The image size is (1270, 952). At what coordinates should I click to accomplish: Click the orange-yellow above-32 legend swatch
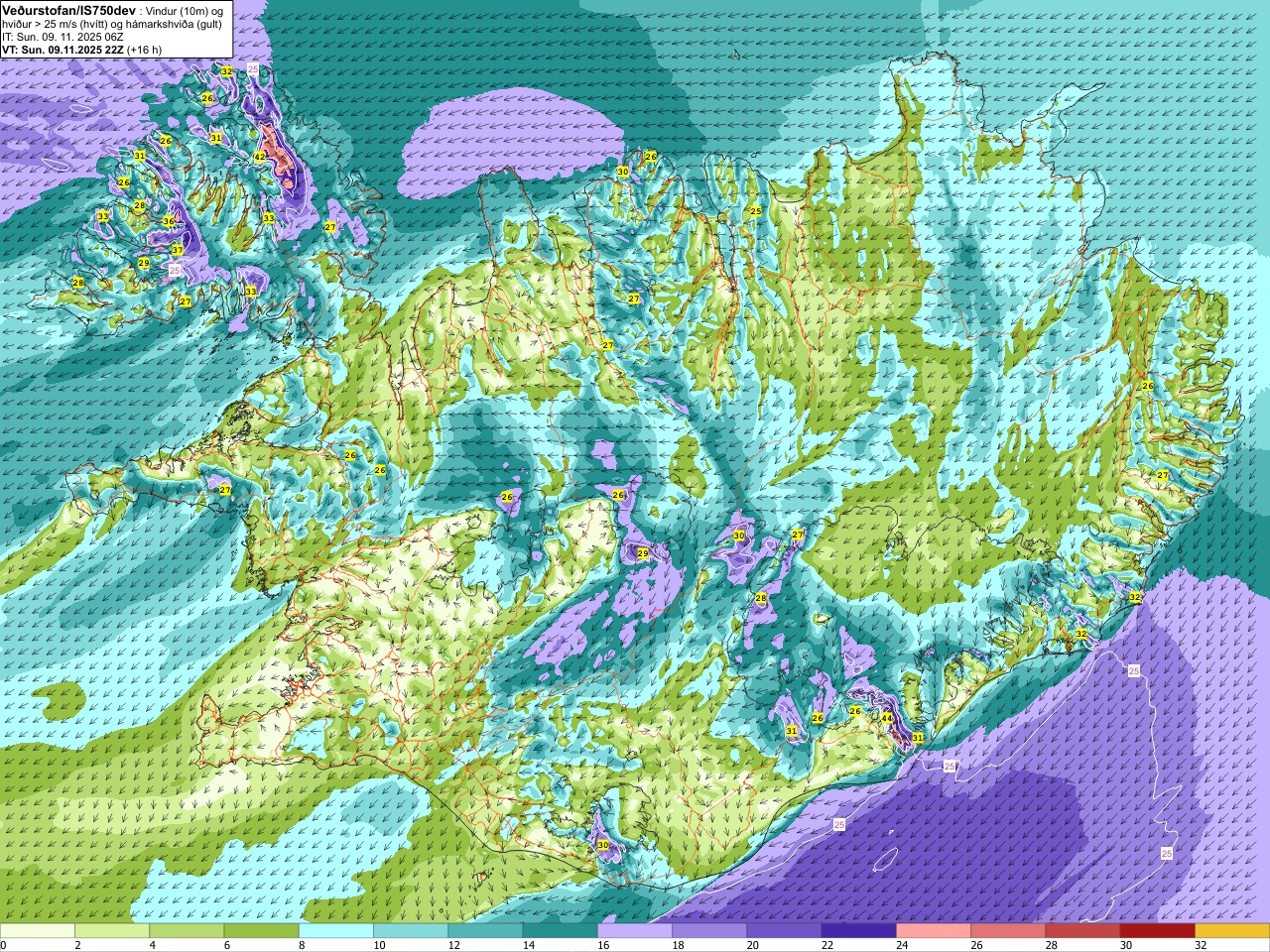pos(1232,931)
